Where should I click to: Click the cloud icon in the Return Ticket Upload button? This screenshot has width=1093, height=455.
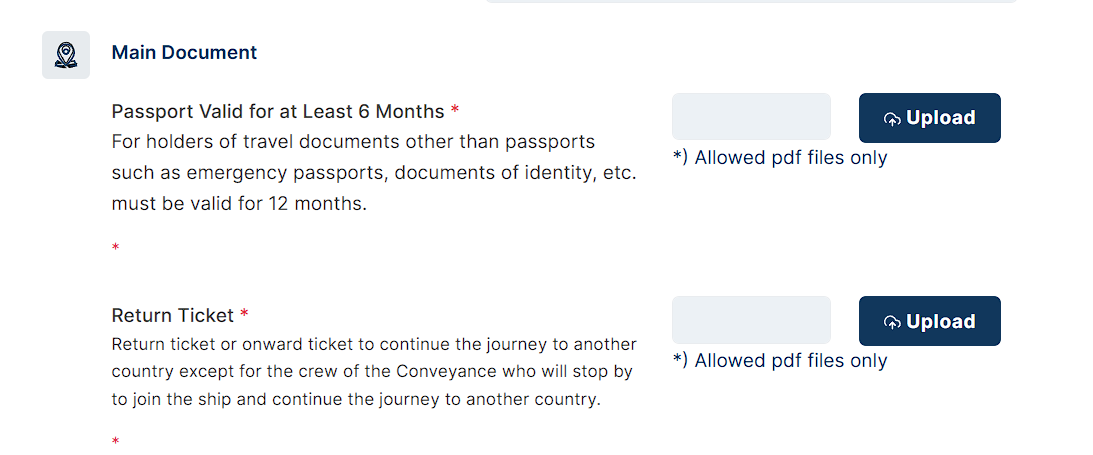(892, 322)
